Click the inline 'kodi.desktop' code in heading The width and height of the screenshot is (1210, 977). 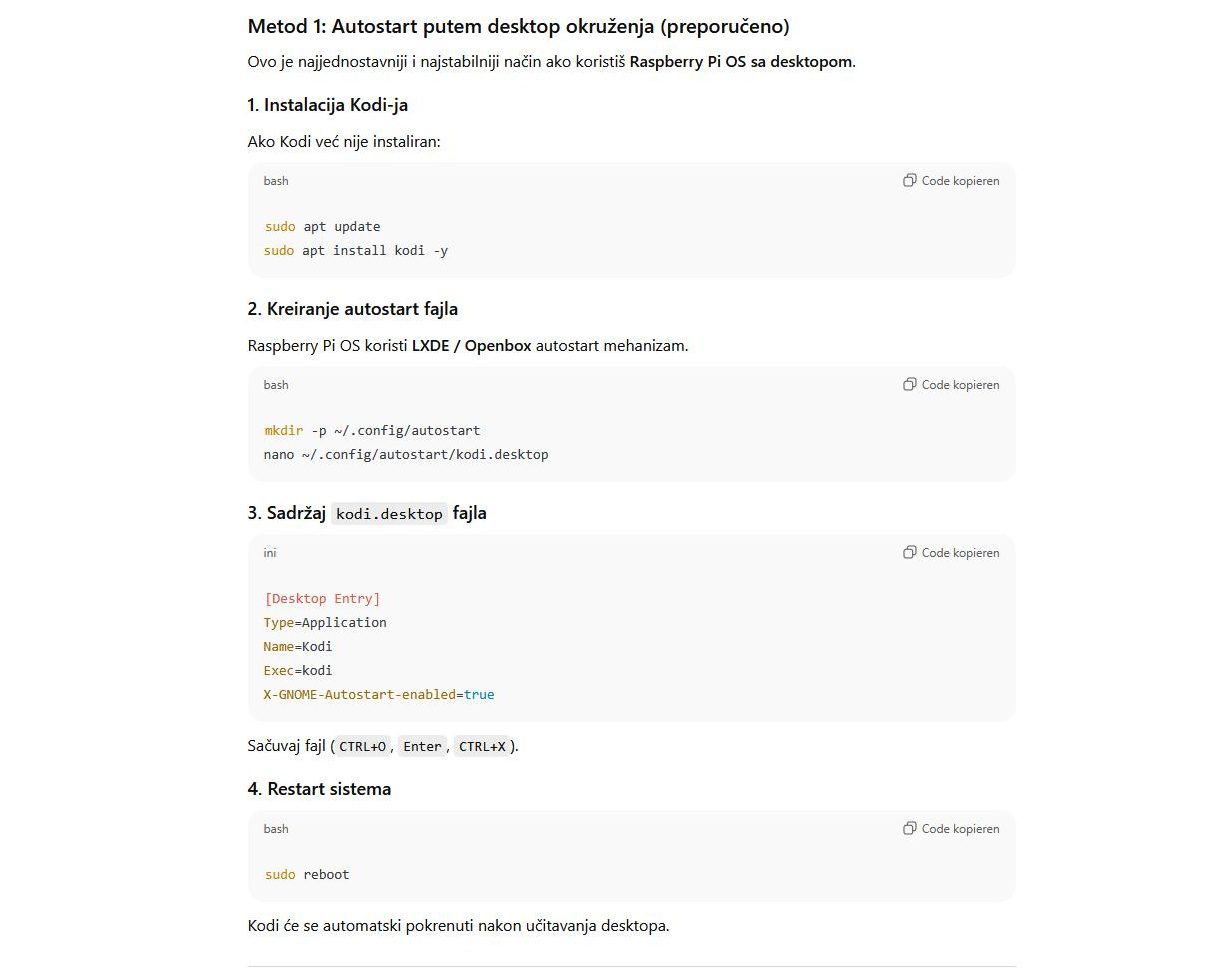tap(389, 514)
